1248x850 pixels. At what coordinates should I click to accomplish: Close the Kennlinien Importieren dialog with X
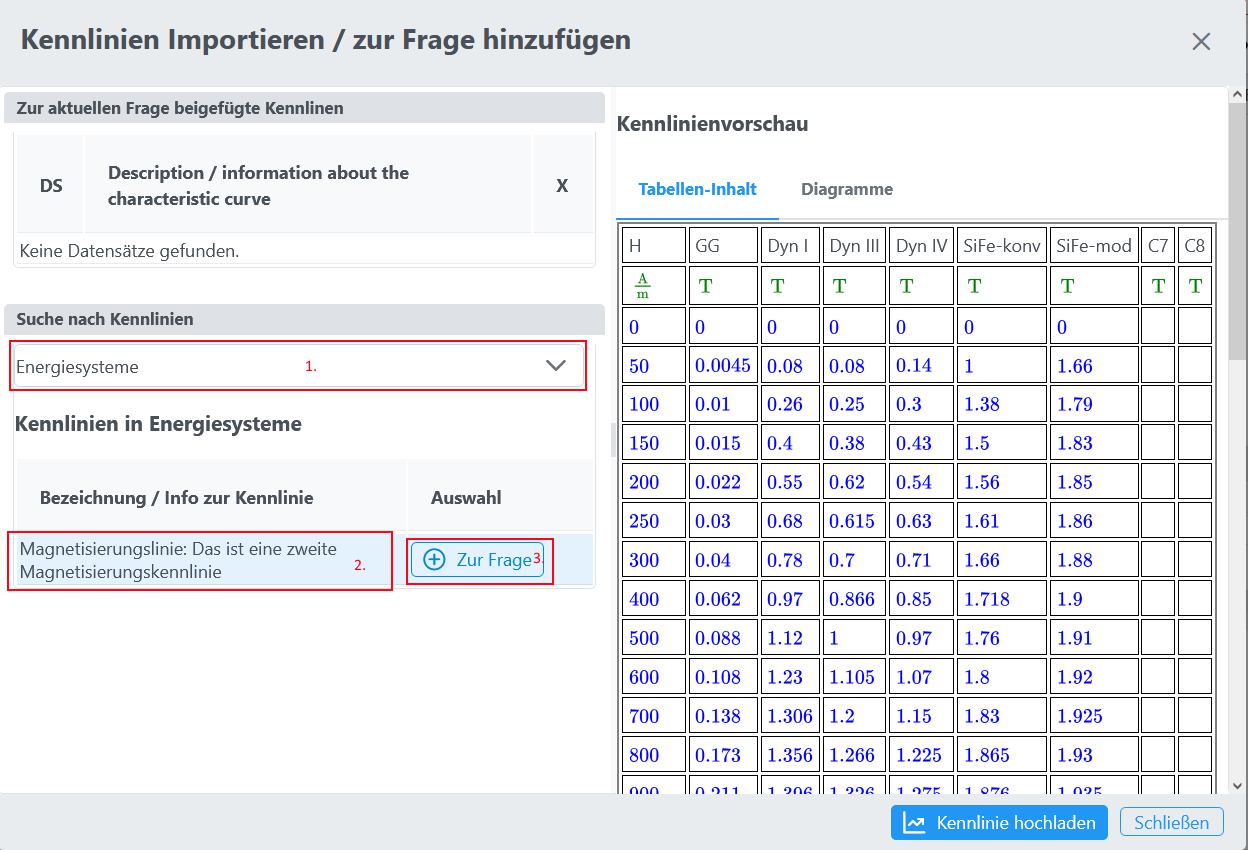[x=1201, y=41]
